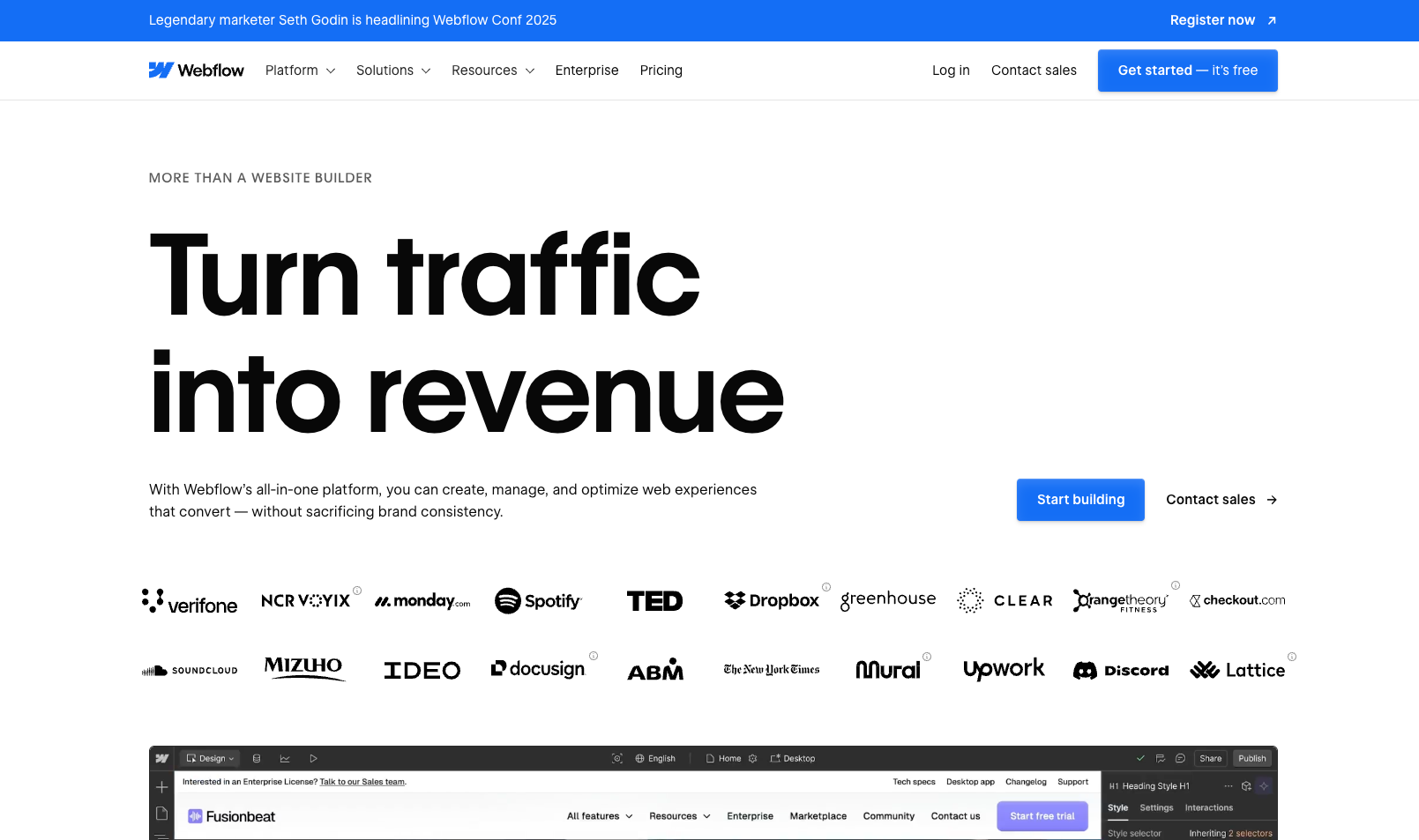Viewport: 1419px width, 840px height.
Task: Click the monday.com logo
Action: (422, 601)
